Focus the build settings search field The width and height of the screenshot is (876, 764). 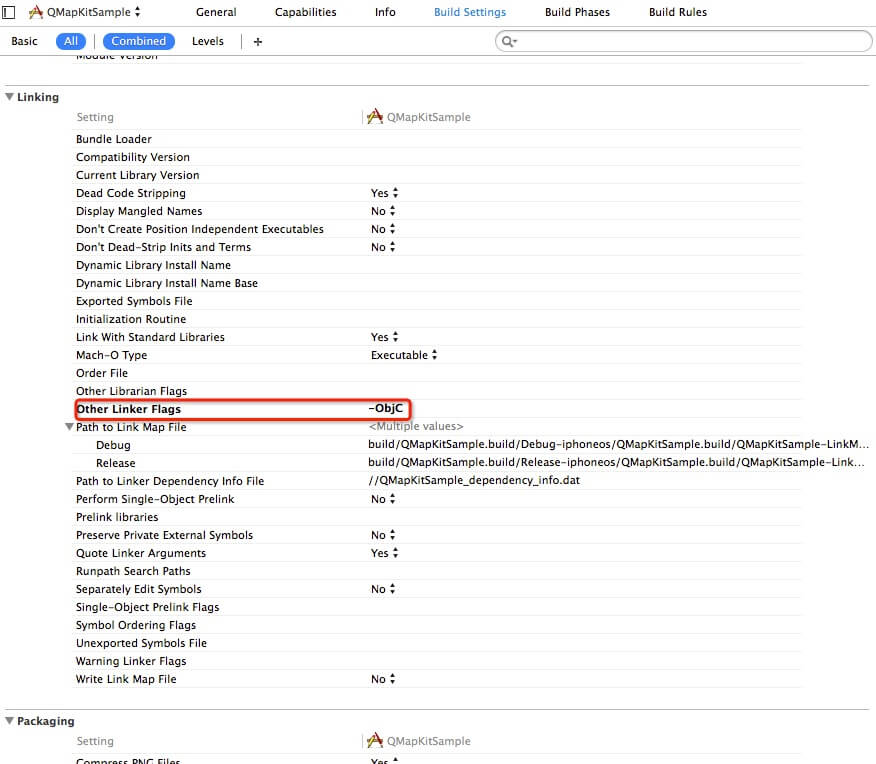[683, 41]
